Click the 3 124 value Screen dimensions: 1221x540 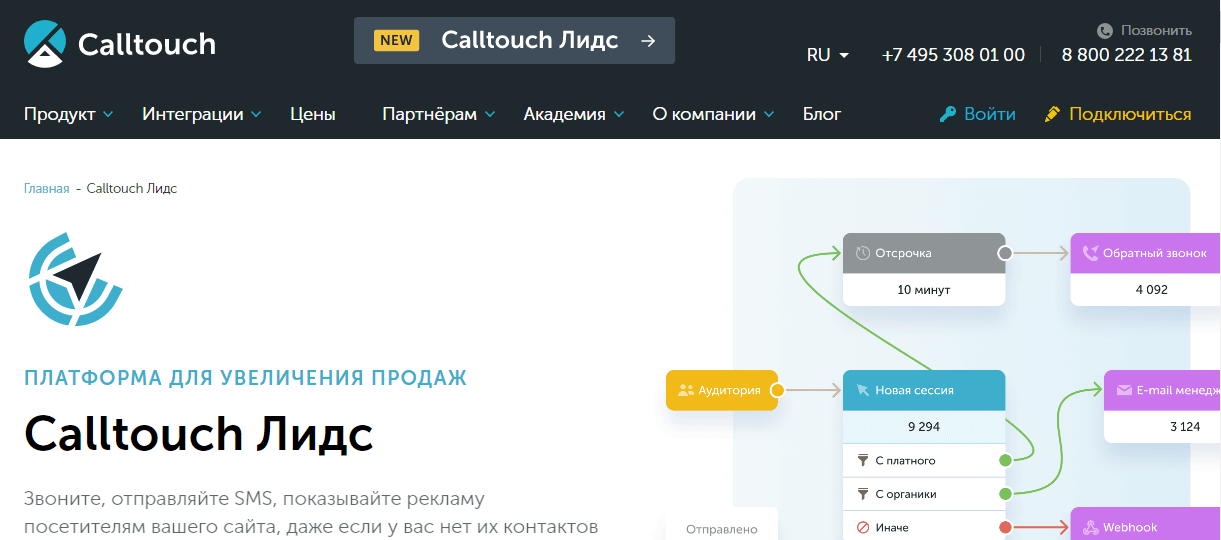1185,427
